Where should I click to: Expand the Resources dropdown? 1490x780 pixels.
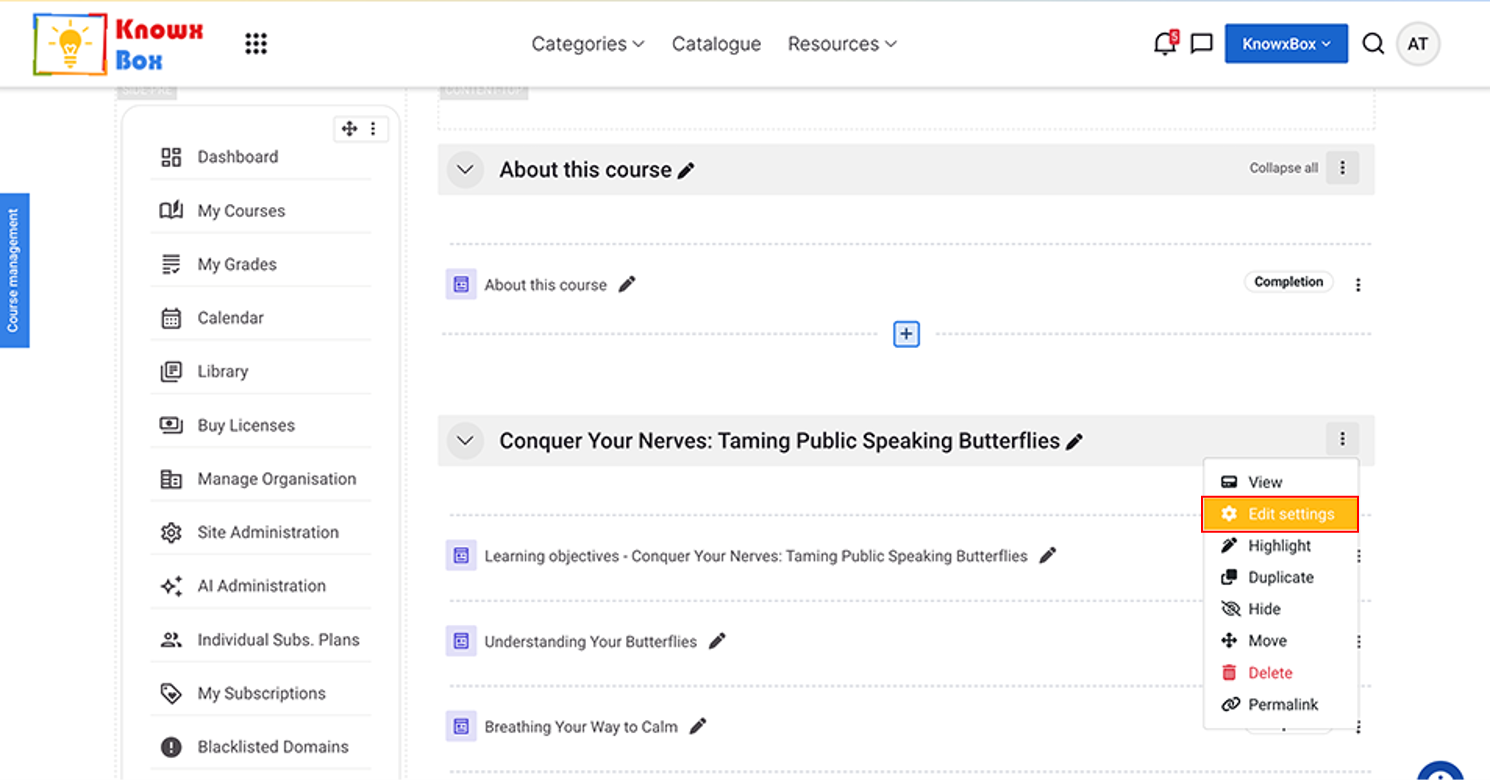[x=842, y=44]
